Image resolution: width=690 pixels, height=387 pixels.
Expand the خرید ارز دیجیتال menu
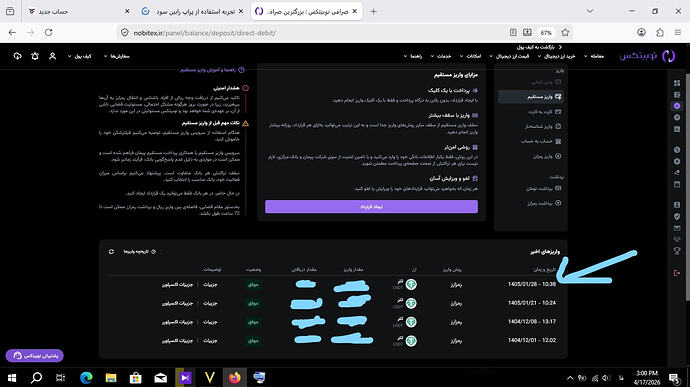(x=556, y=56)
